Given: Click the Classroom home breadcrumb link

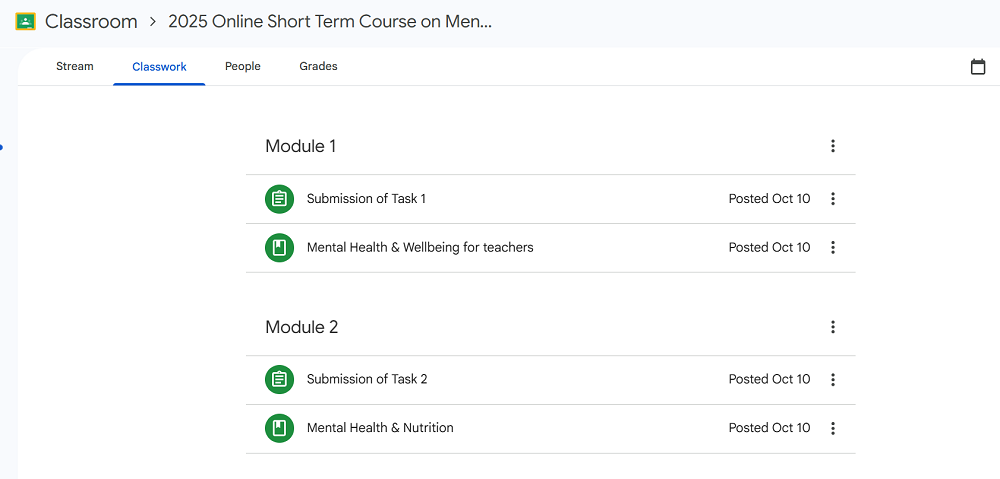Looking at the screenshot, I should pos(91,21).
